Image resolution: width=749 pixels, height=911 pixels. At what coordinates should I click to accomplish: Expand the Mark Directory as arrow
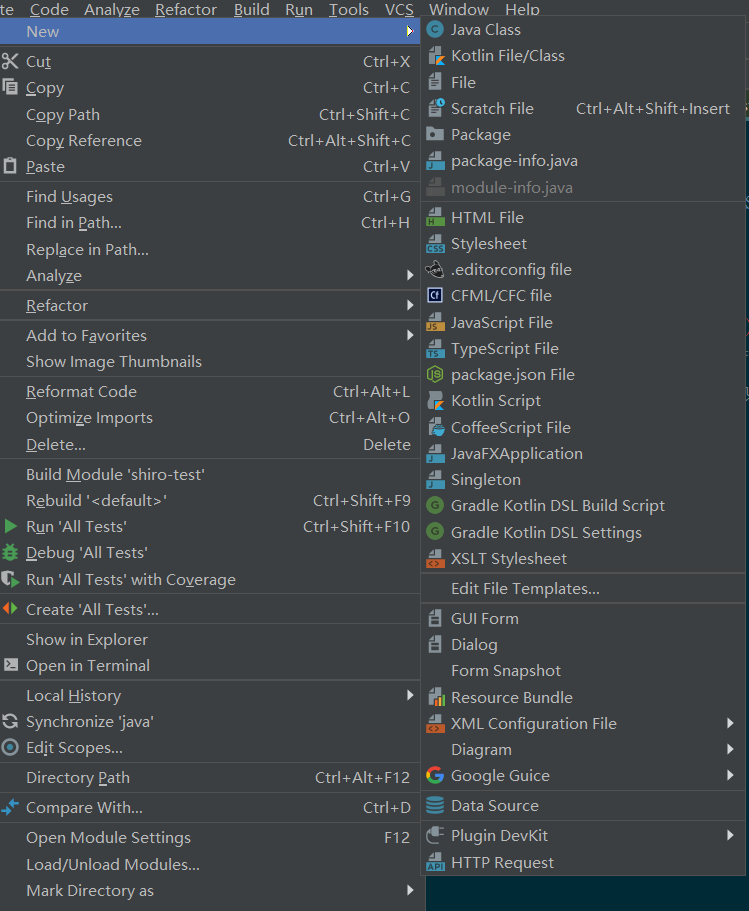coord(410,890)
